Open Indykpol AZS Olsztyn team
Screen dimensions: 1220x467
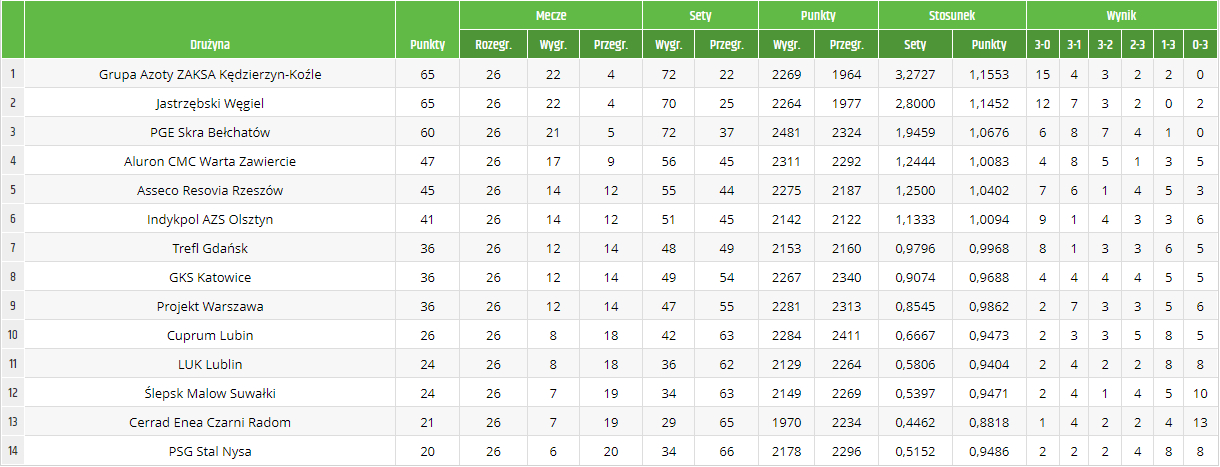(x=210, y=219)
